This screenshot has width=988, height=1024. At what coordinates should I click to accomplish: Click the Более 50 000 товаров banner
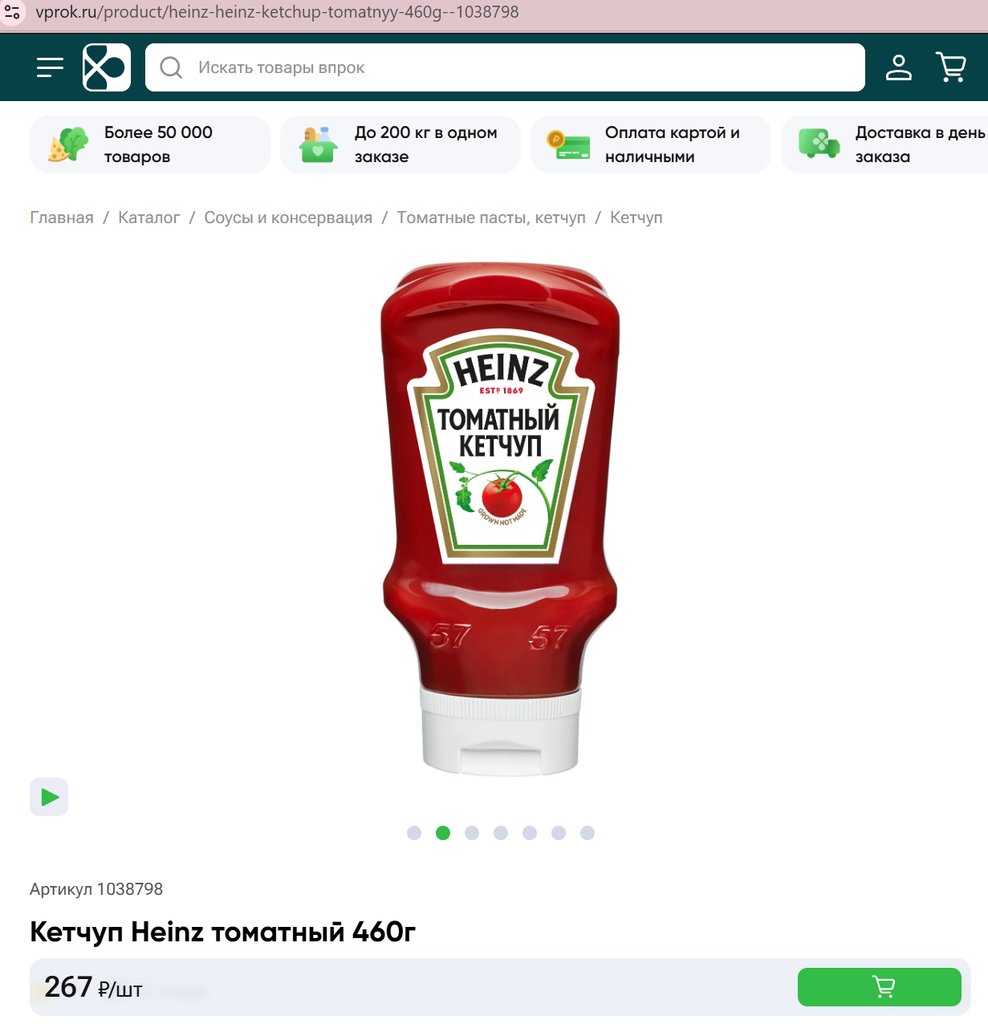pos(150,144)
